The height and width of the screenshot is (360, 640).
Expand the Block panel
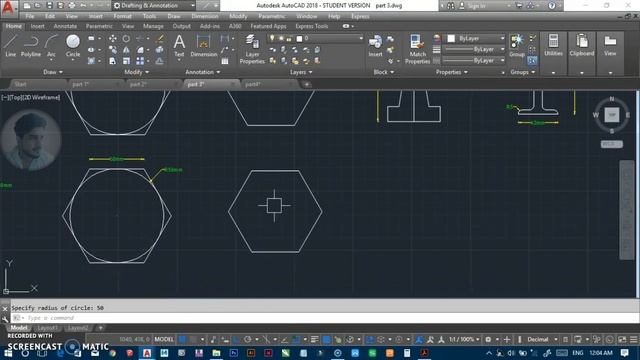pyautogui.click(x=384, y=72)
